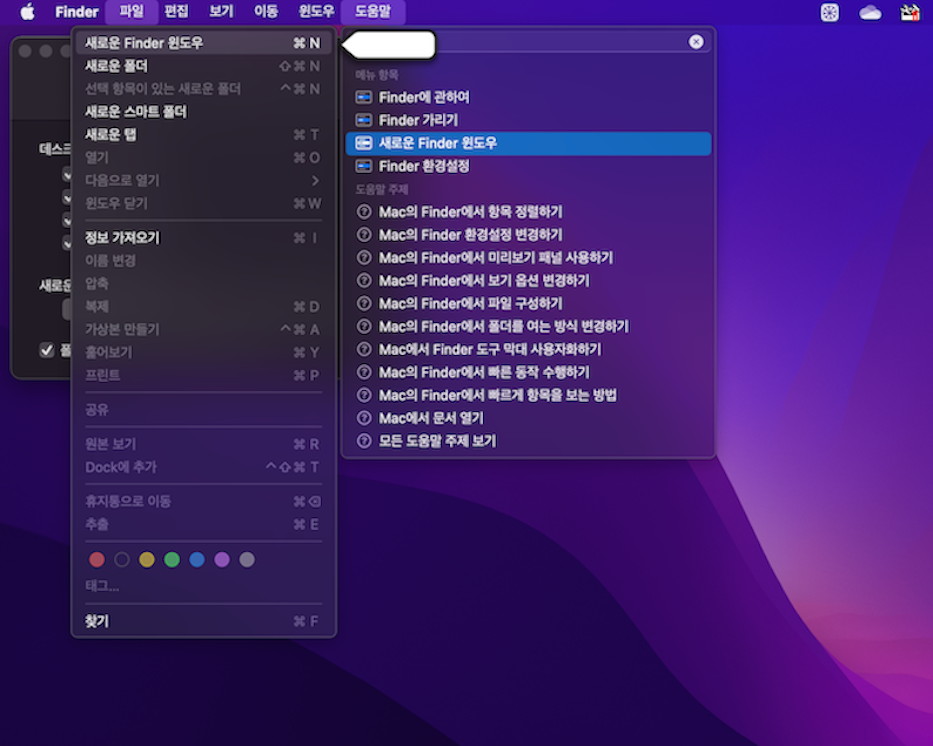Toggle the bottom checkbox in the preferences window
The image size is (933, 746).
pyautogui.click(x=47, y=350)
